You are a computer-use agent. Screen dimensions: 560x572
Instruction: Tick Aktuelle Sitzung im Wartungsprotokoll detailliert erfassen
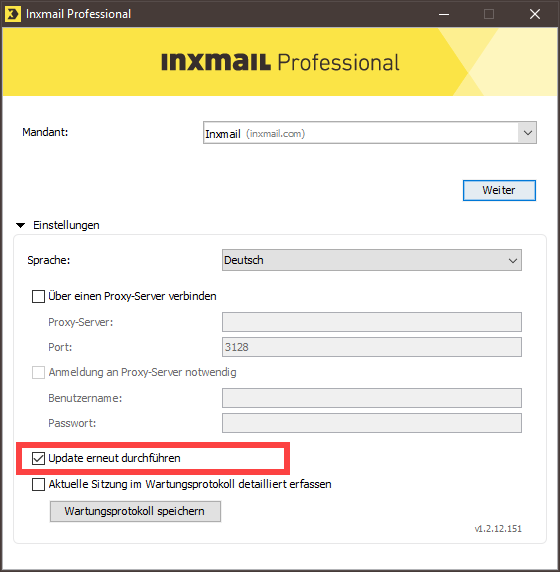[x=38, y=484]
